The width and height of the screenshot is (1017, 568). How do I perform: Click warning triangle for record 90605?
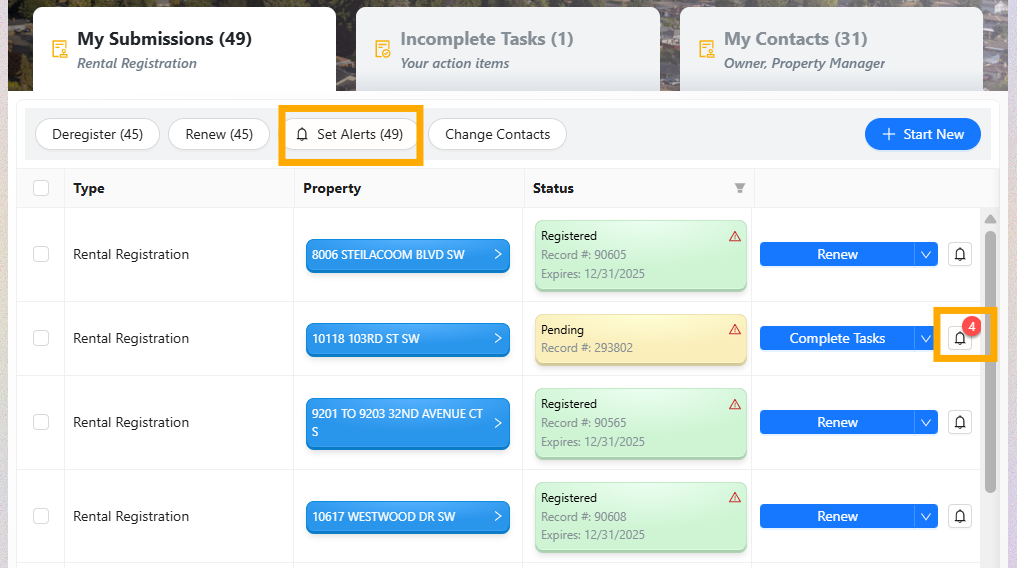[735, 236]
